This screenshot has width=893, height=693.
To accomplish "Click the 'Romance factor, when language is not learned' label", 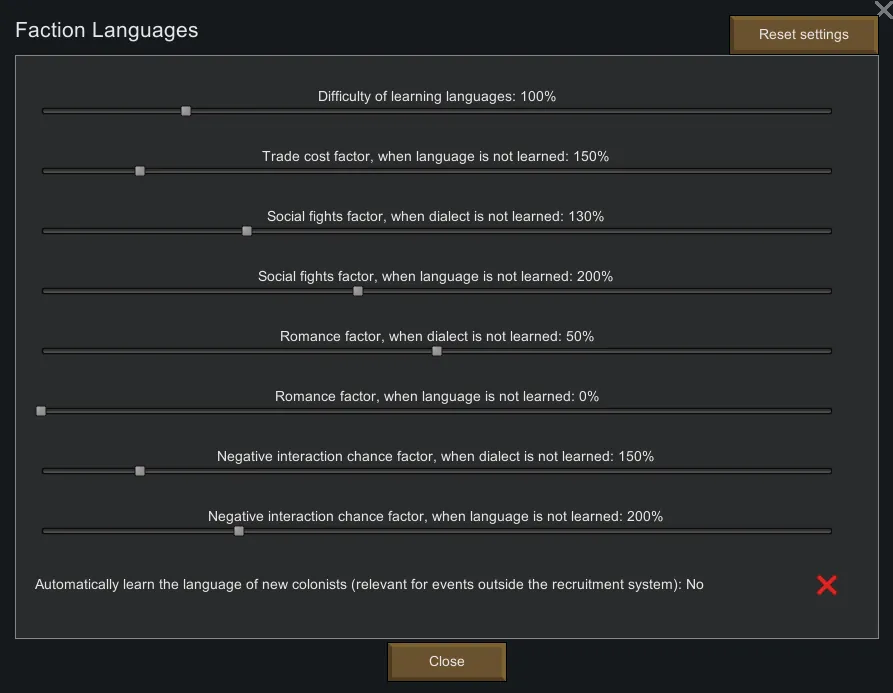I will click(x=436, y=397).
